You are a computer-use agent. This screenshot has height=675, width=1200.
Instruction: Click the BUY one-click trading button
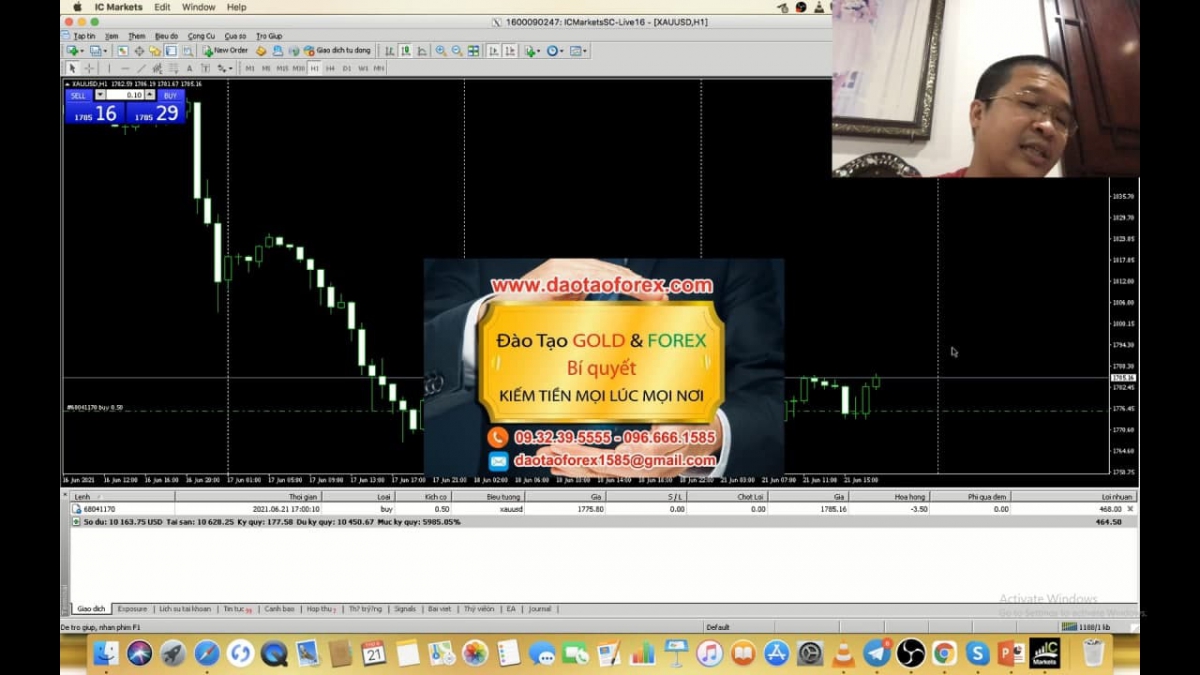tap(170, 95)
